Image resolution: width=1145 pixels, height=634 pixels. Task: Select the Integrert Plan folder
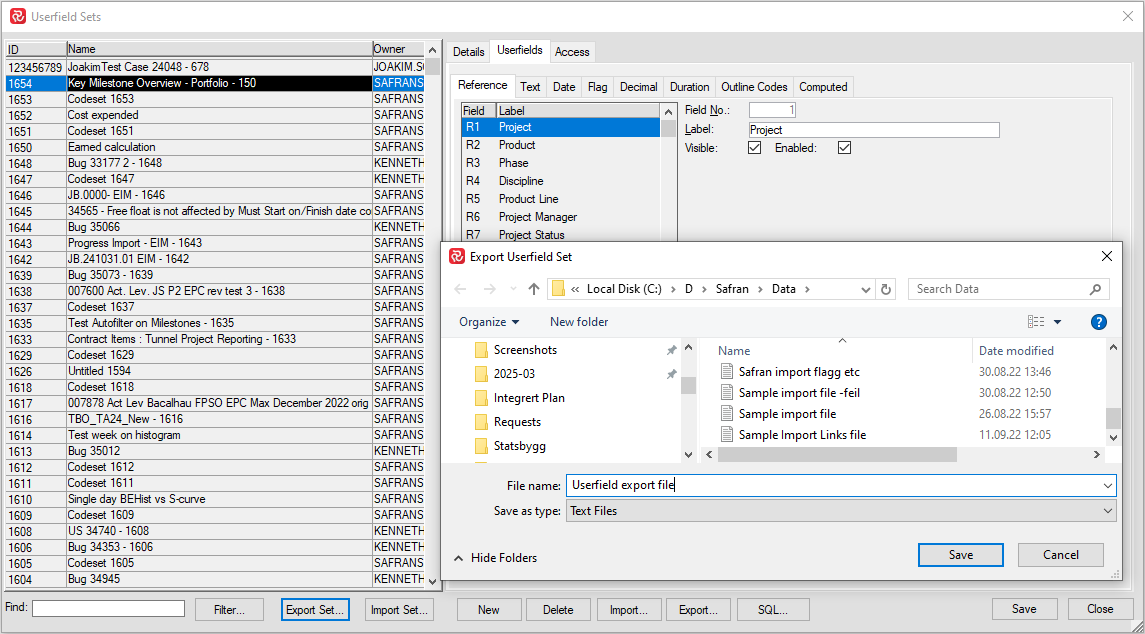click(x=530, y=398)
